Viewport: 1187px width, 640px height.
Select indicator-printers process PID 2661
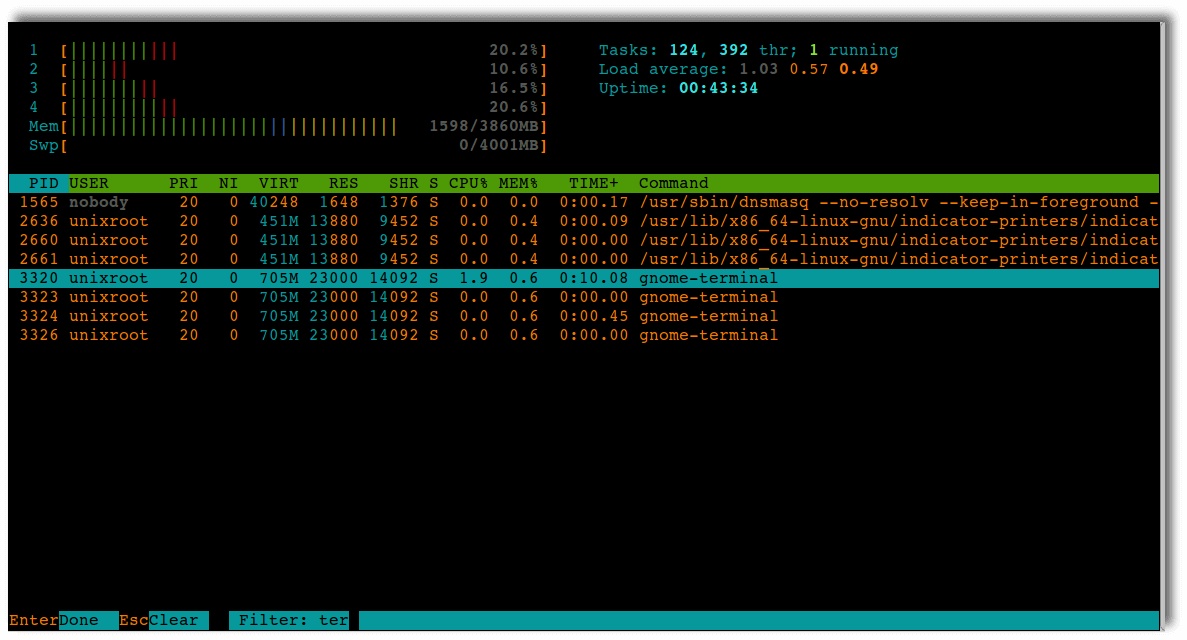584,259
